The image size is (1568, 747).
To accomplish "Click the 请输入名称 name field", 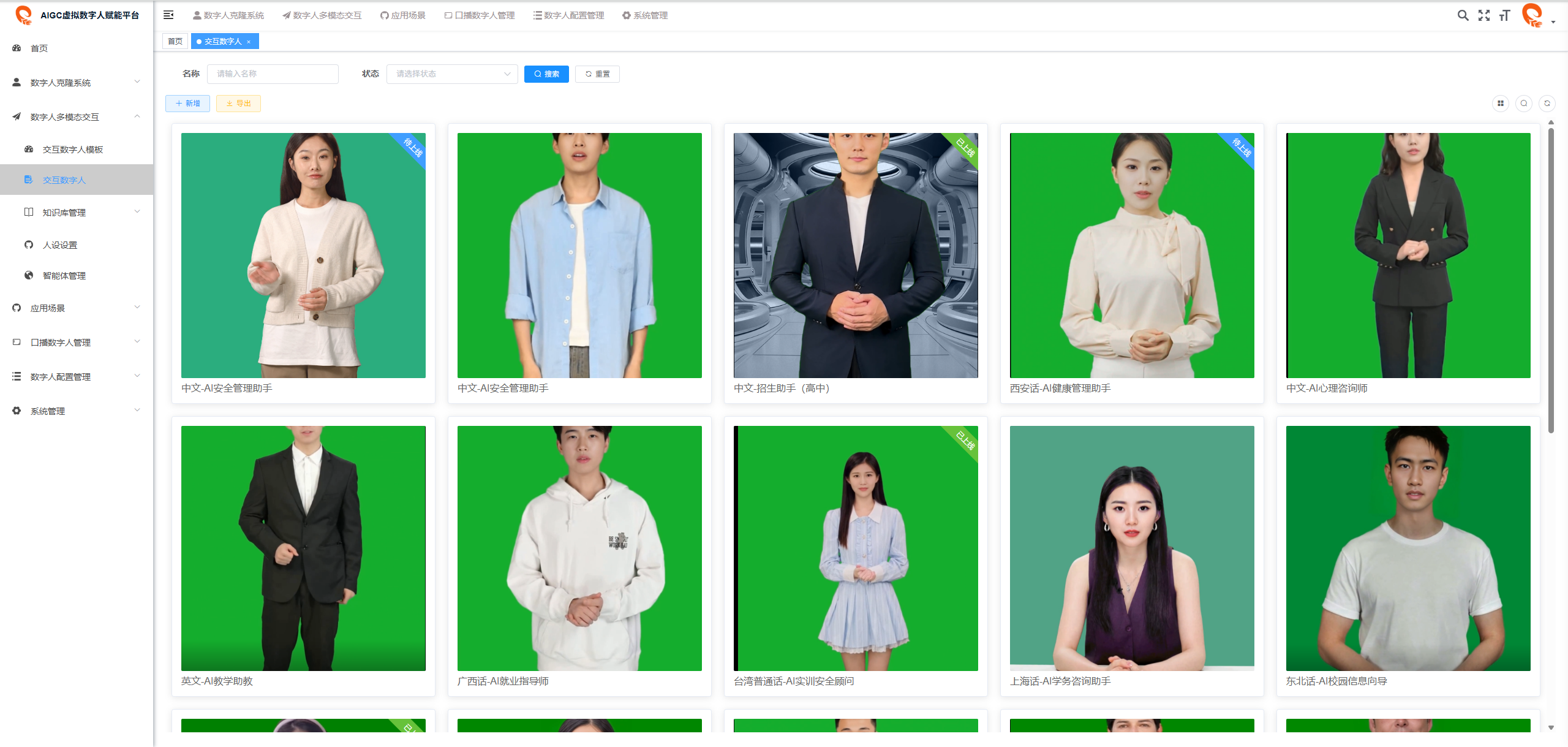I will [x=273, y=74].
